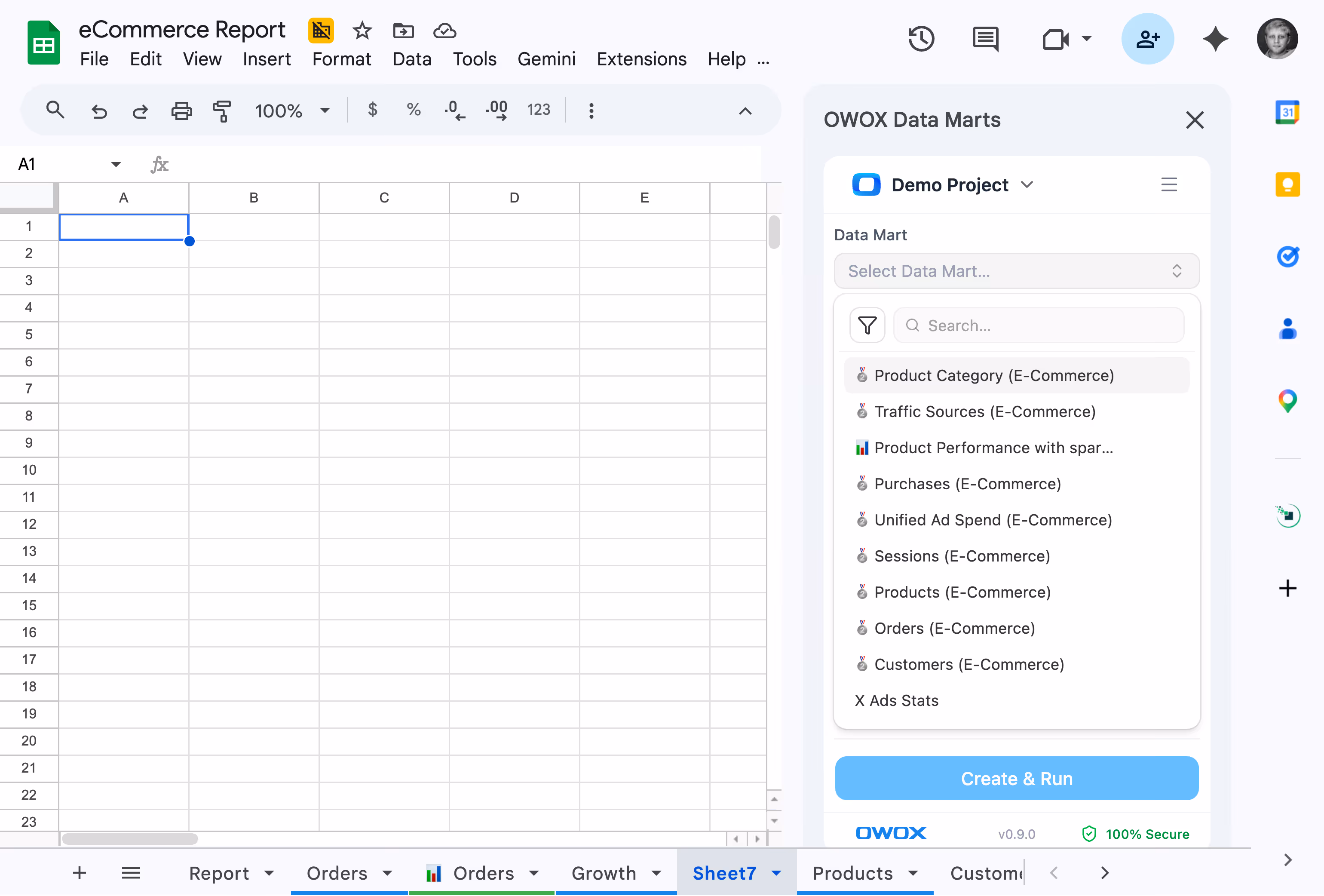Viewport: 1324px width, 896px height.
Task: Open the OWOX add-on sidebar icon
Action: 1287,516
